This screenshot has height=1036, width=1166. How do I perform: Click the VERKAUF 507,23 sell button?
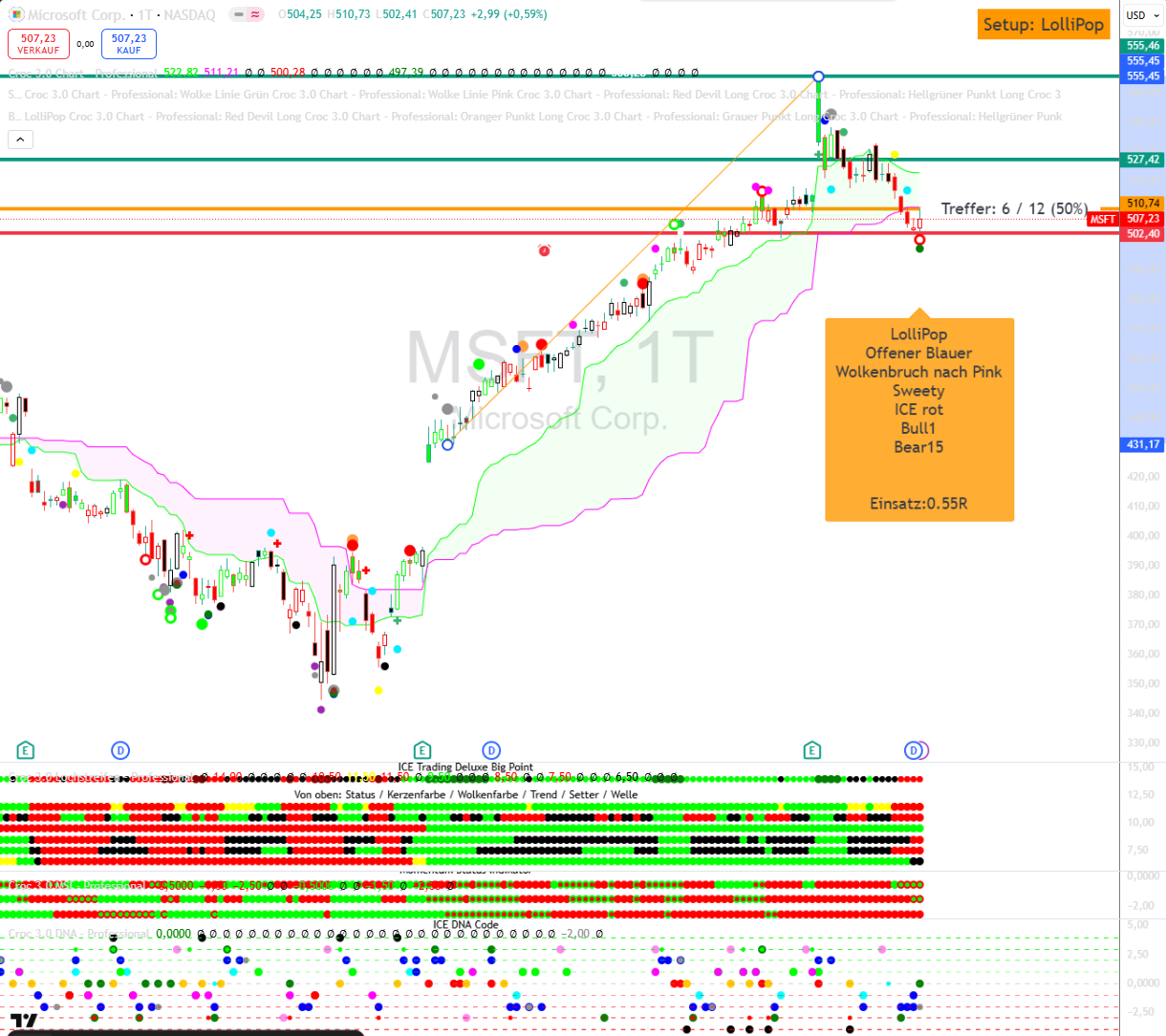coord(38,44)
